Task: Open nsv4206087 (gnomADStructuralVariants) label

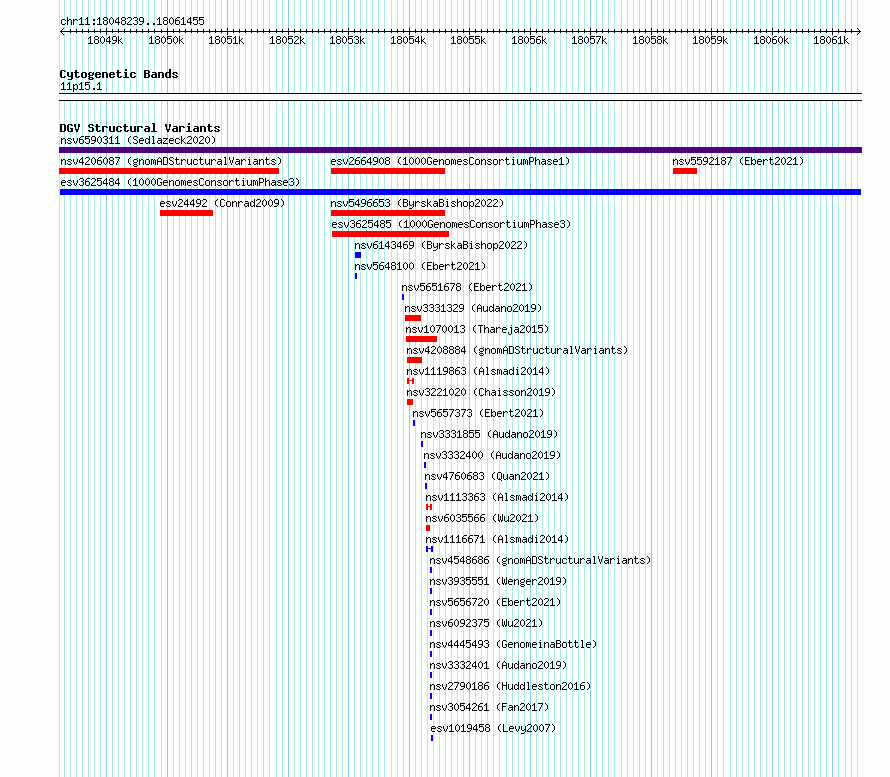Action: coord(171,161)
